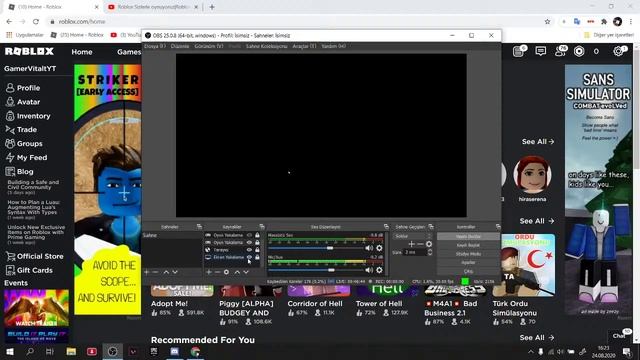Image resolution: width=640 pixels, height=360 pixels.
Task: Toggle lock on second Oyun Yakalama source
Action: pyautogui.click(x=257, y=242)
